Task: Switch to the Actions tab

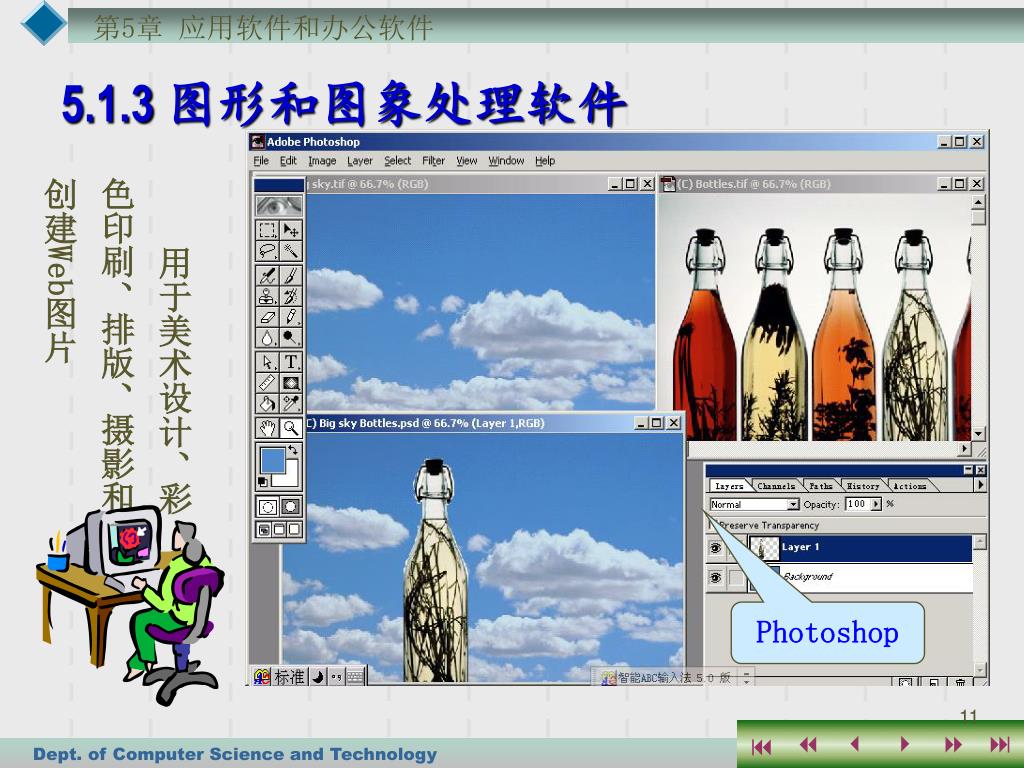Action: [x=910, y=486]
